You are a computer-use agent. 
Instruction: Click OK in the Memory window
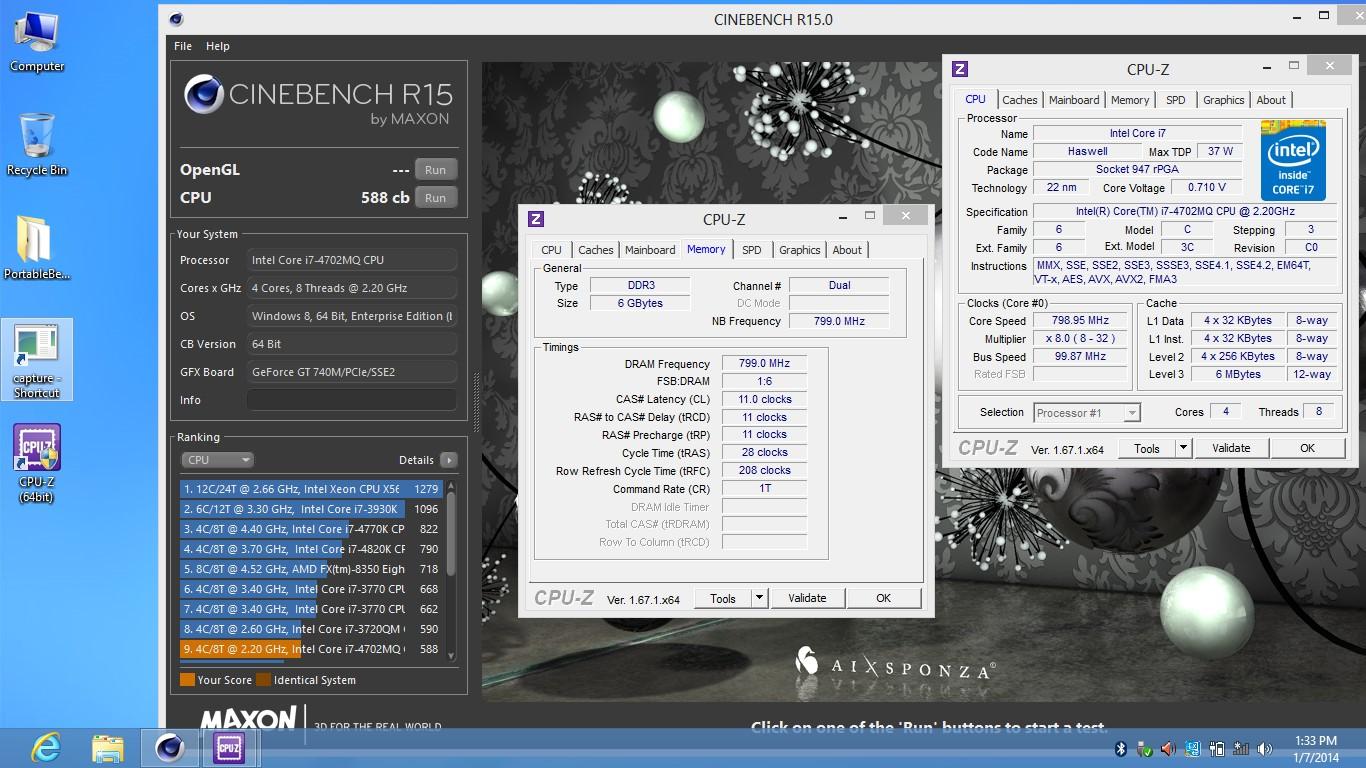pos(884,598)
